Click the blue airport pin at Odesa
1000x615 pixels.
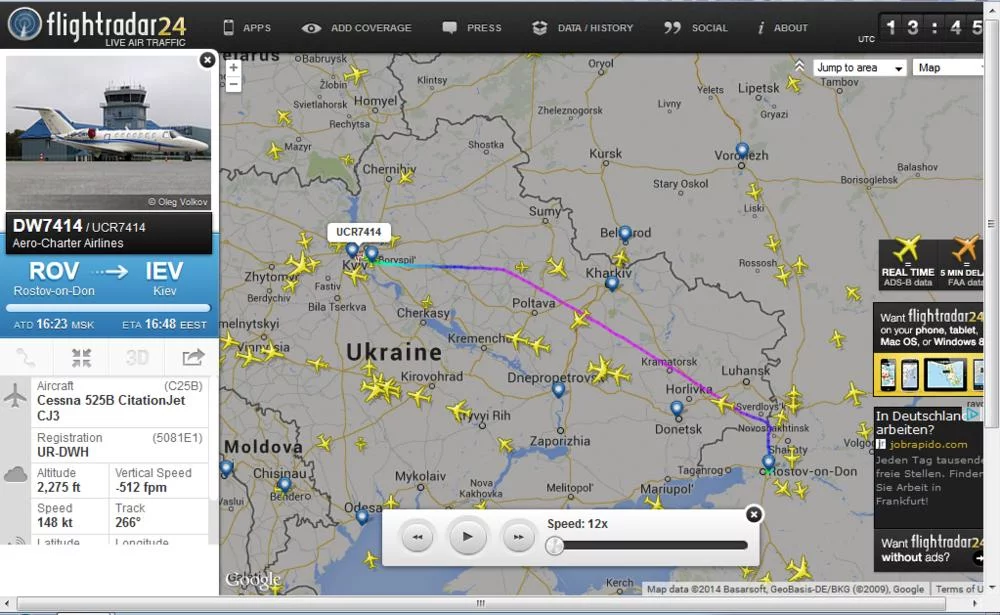362,516
